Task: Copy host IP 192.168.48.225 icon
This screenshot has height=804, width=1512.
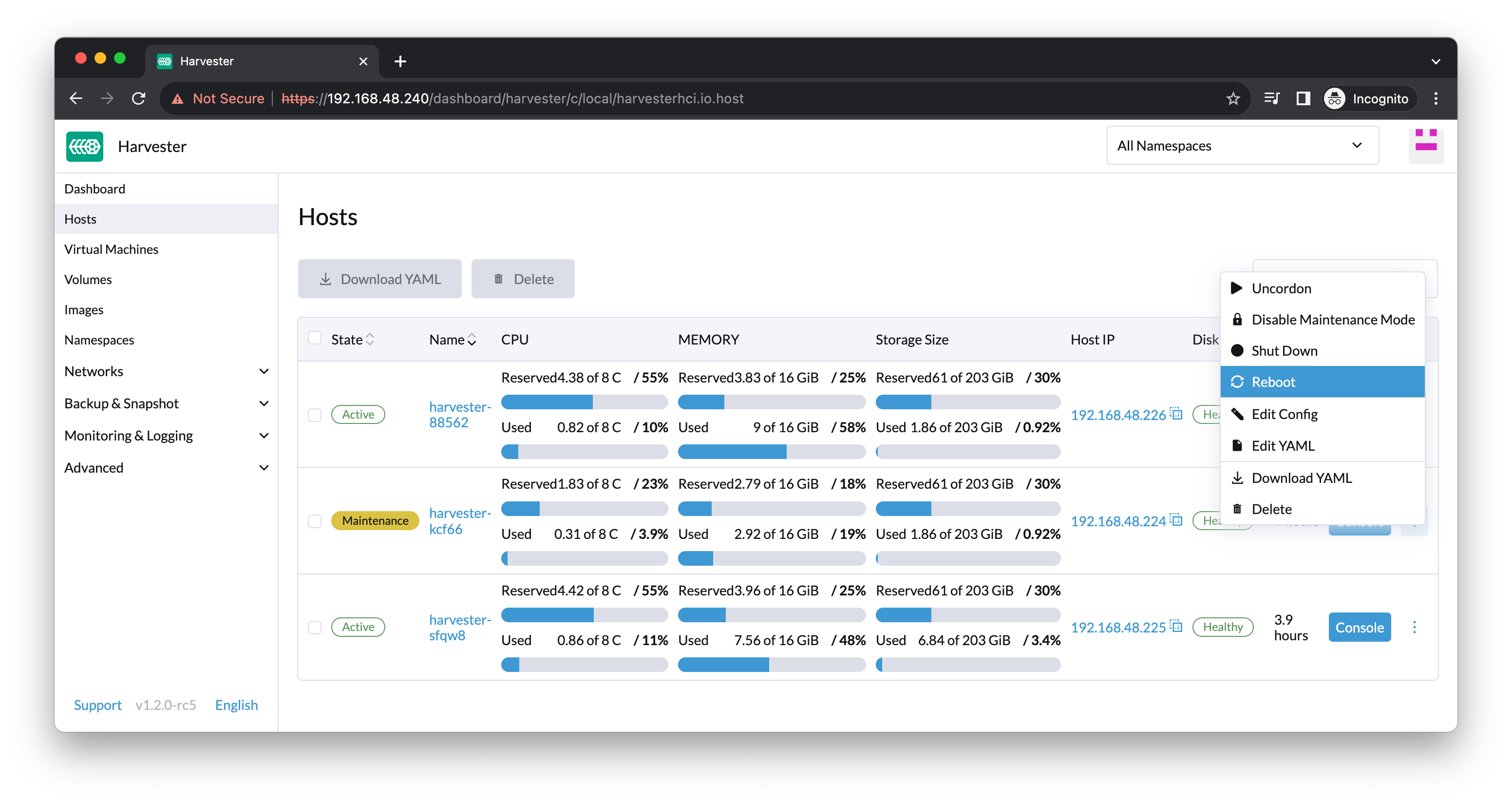Action: [x=1176, y=626]
